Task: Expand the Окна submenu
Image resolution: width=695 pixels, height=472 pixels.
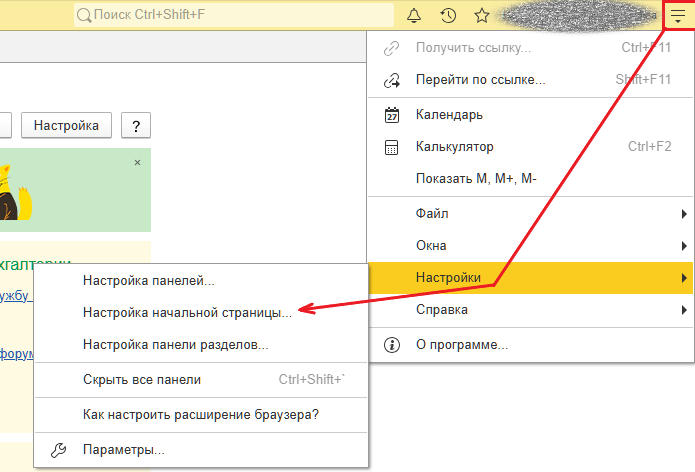Action: point(530,245)
